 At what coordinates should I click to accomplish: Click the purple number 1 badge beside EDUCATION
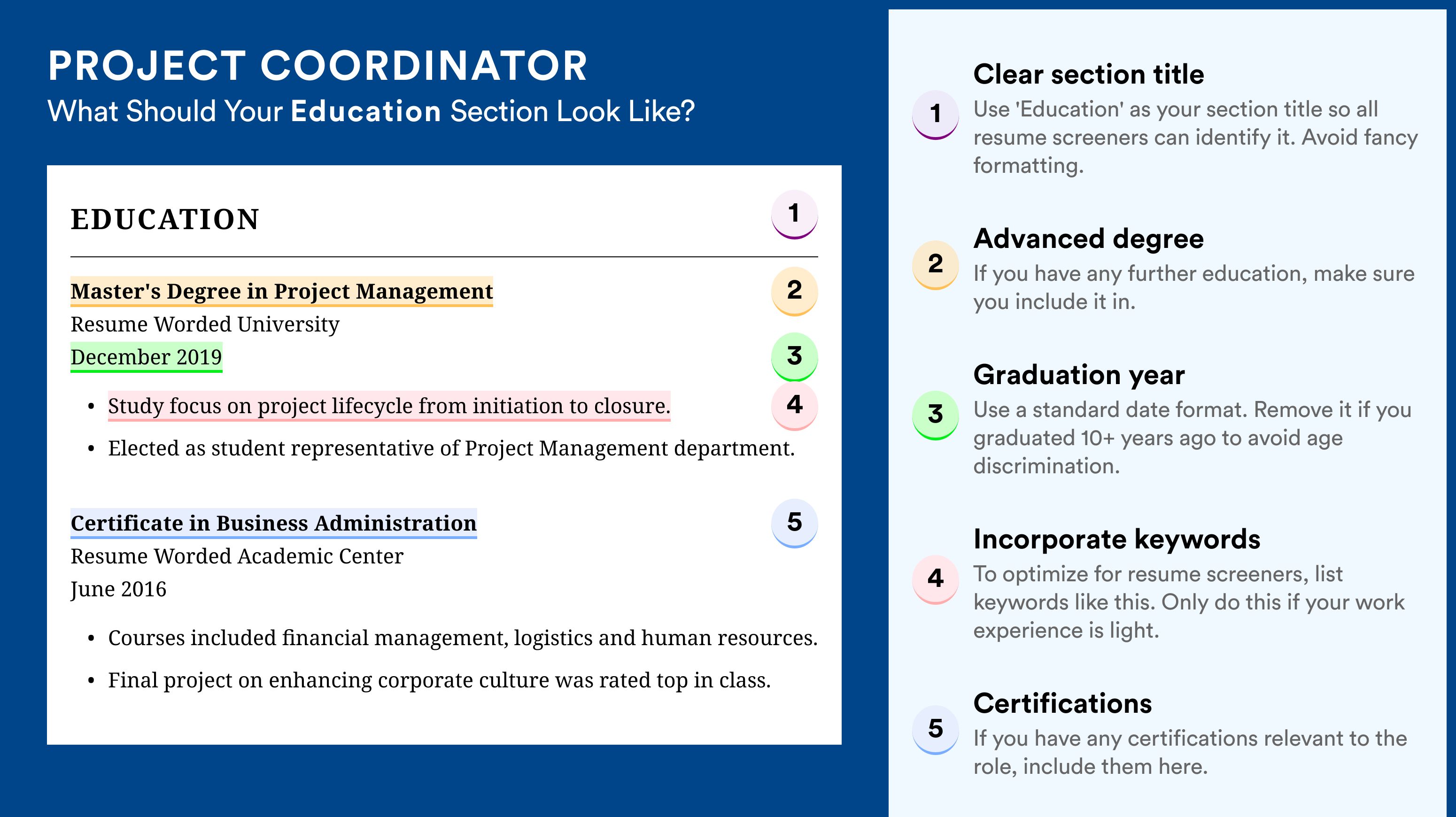[794, 214]
